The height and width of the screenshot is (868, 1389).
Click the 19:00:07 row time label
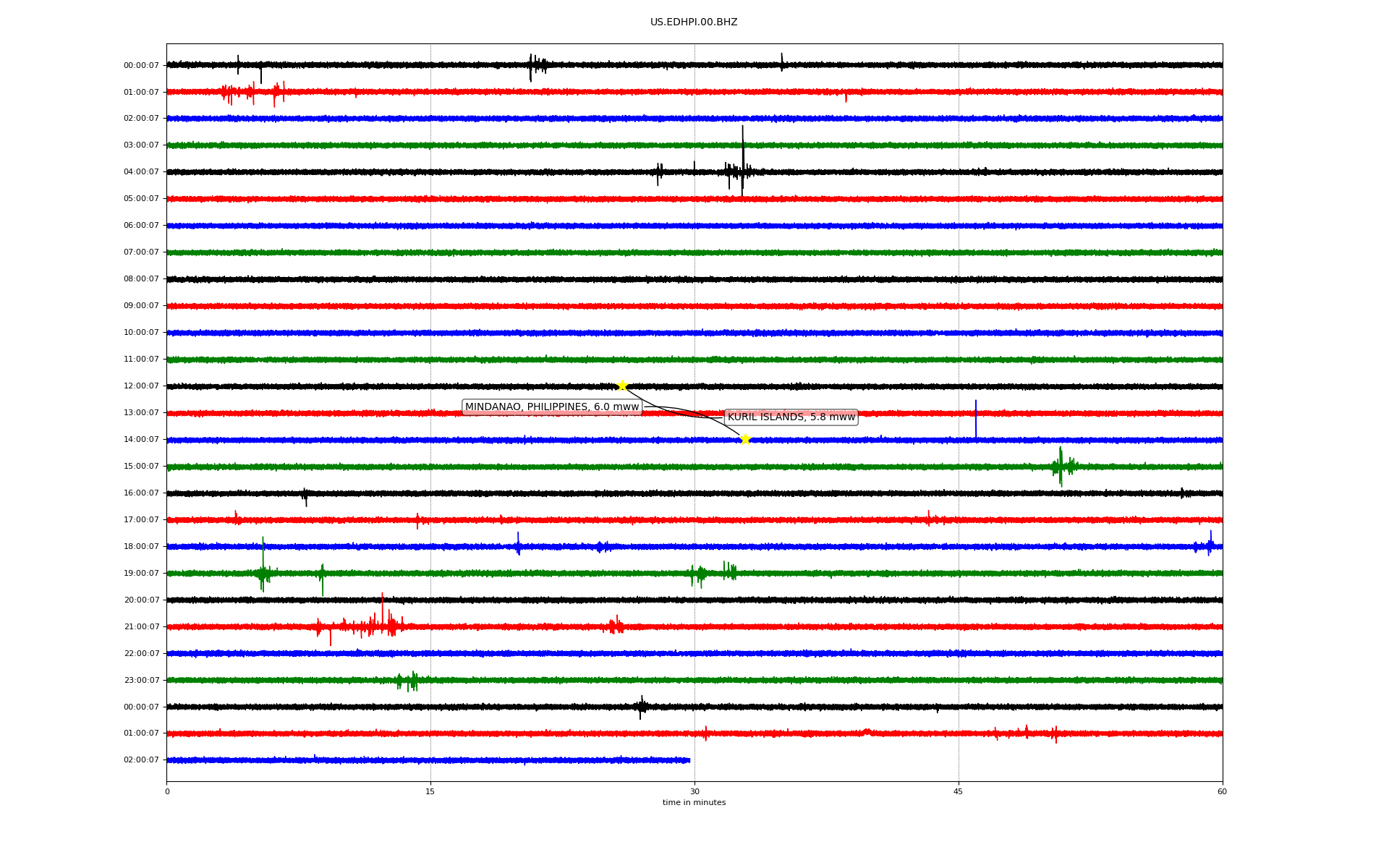tap(141, 573)
